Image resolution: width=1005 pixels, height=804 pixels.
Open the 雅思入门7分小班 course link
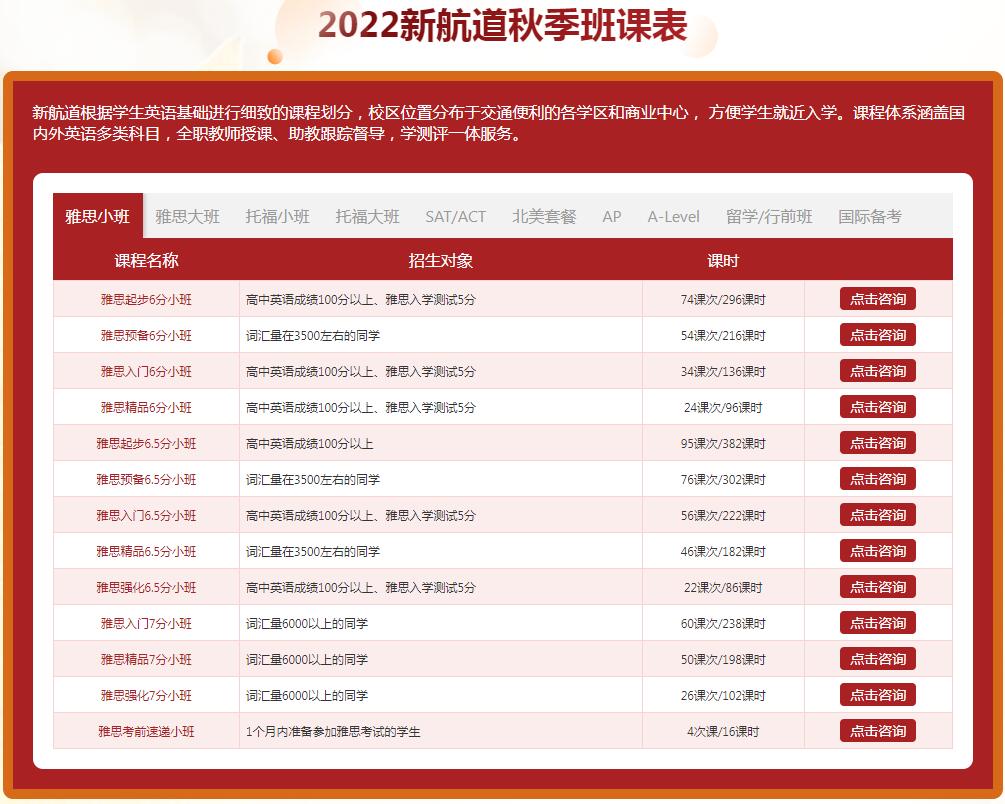[146, 623]
